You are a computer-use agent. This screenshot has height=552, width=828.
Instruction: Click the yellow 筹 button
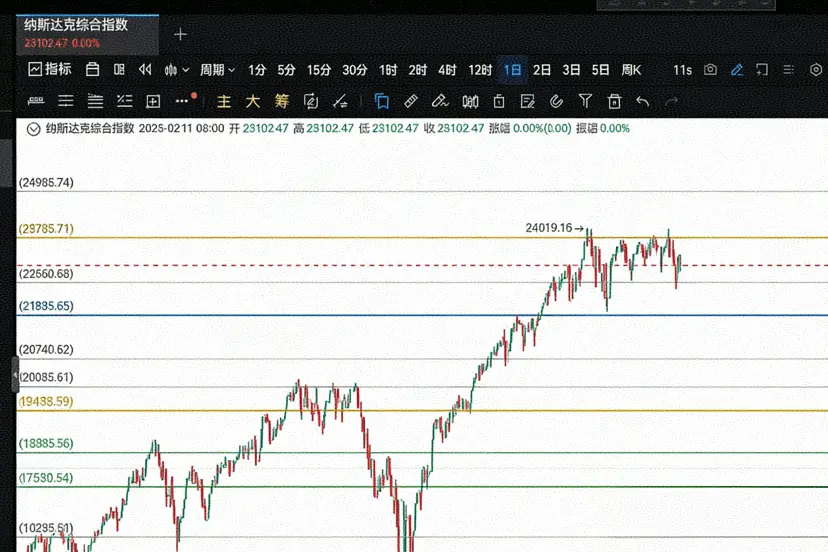[x=281, y=101]
